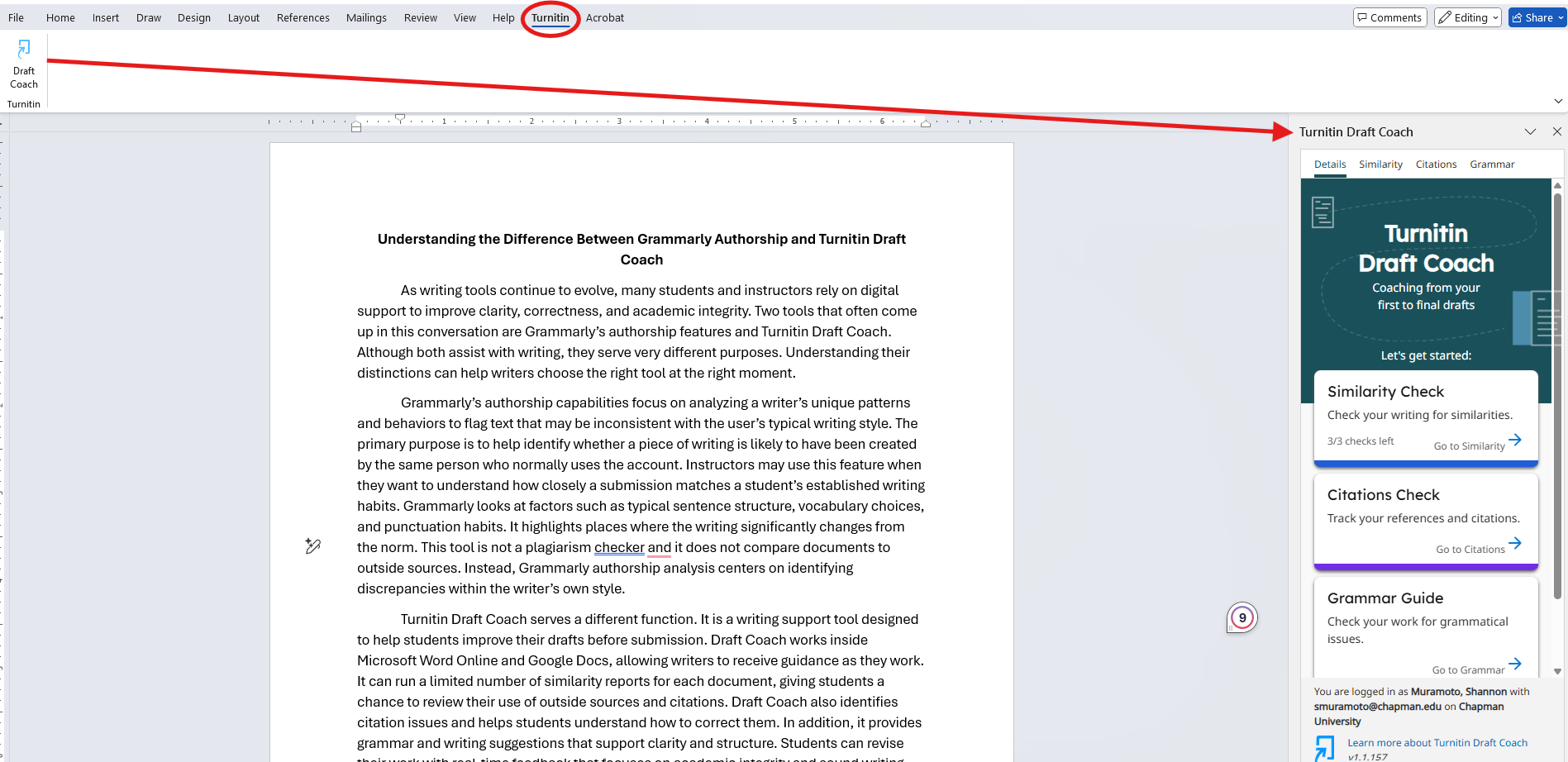The width and height of the screenshot is (1568, 762).
Task: Click the Go to Citations arrow
Action: point(1514,544)
